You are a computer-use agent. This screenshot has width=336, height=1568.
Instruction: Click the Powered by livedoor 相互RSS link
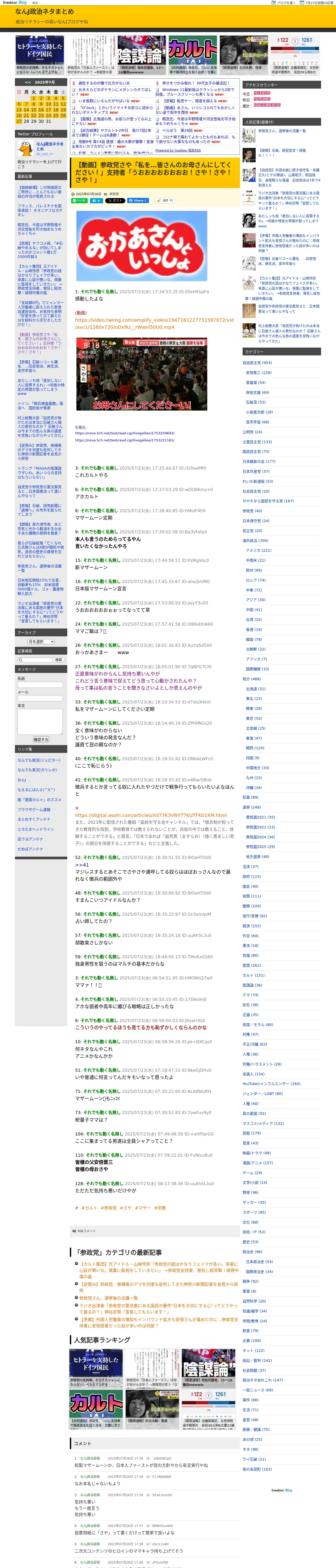tap(178, 150)
